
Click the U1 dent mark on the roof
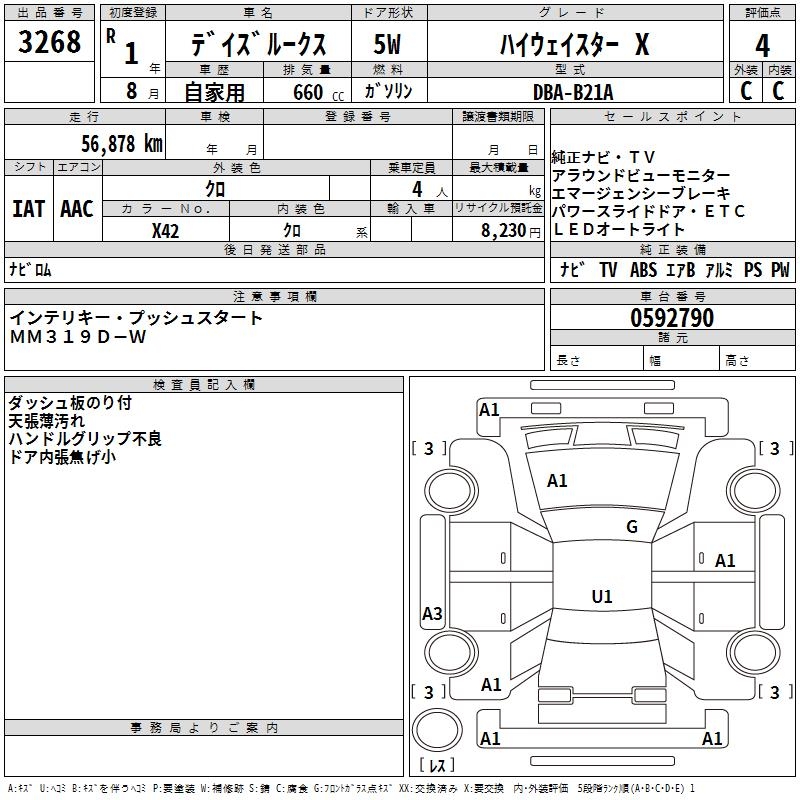(x=602, y=597)
